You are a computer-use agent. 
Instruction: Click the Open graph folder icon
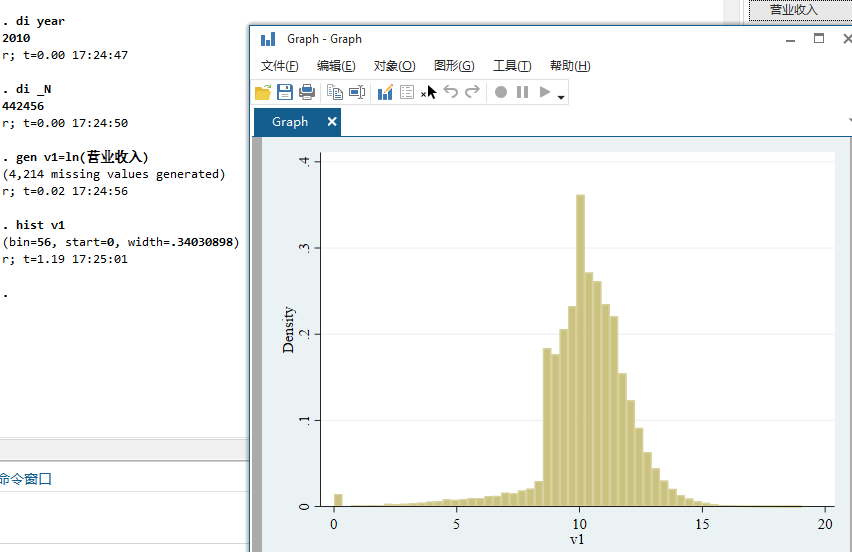263,92
